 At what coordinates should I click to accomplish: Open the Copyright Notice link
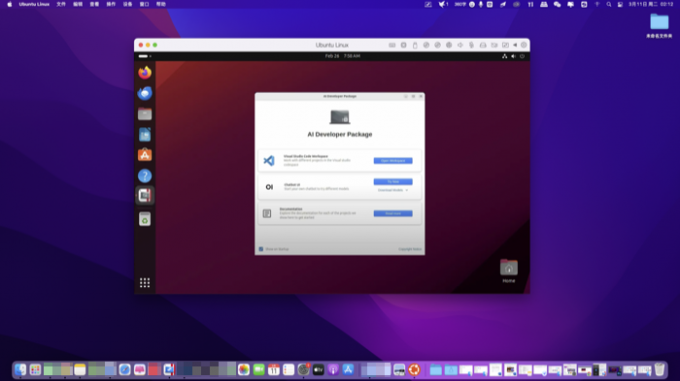410,249
